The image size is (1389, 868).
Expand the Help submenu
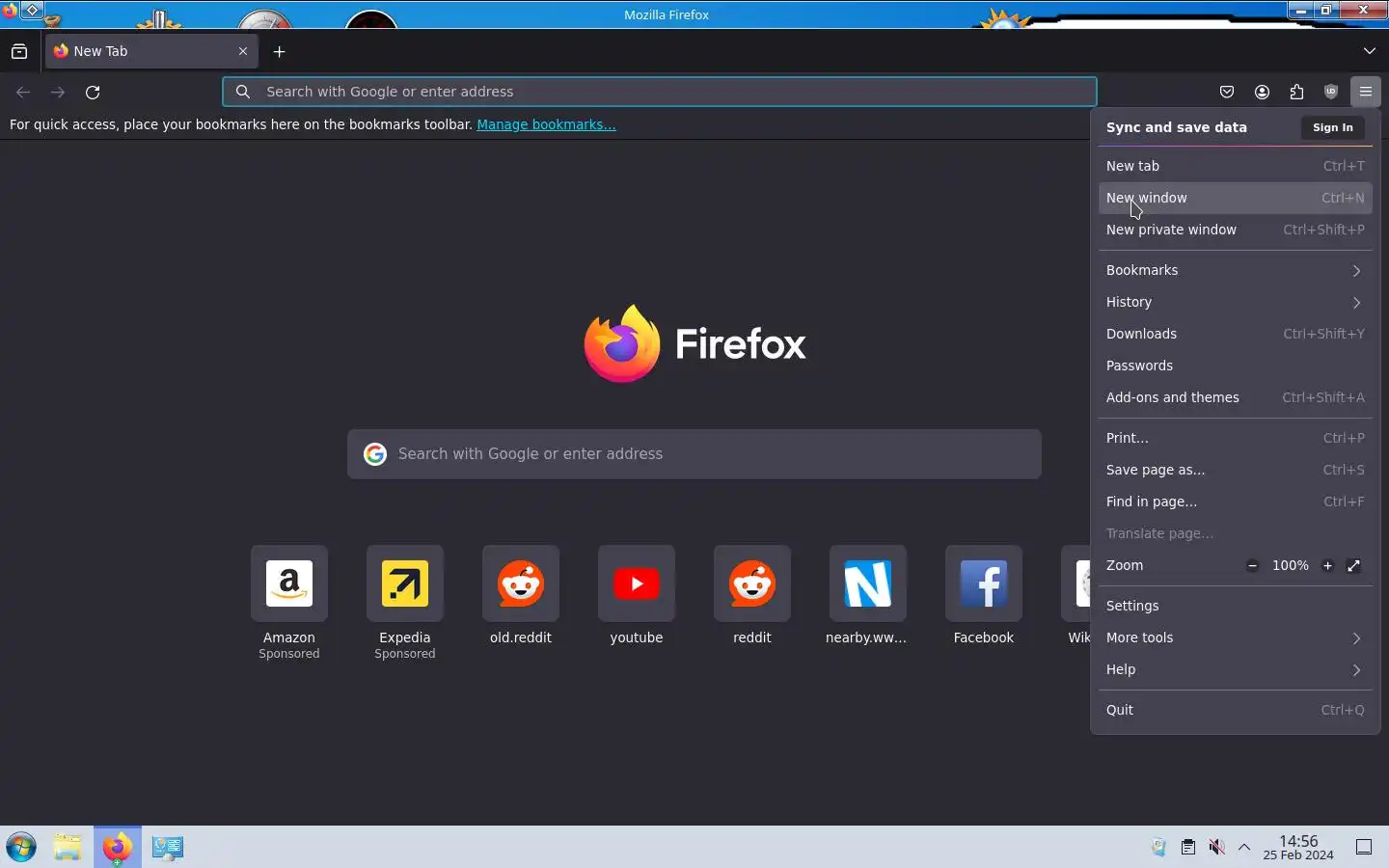click(x=1236, y=669)
